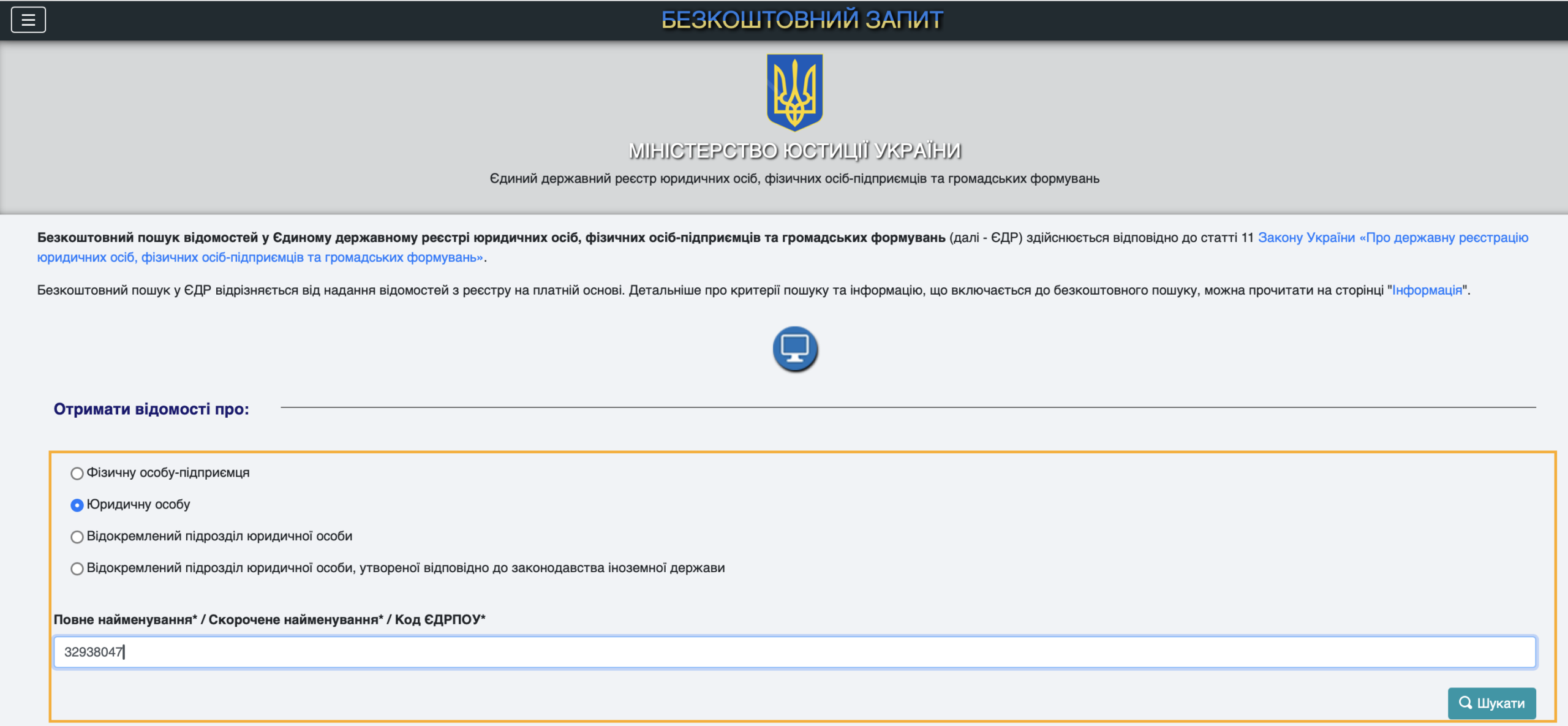Choose the foreign legal entity subdivision radio
This screenshot has height=726, width=1568.
point(77,569)
